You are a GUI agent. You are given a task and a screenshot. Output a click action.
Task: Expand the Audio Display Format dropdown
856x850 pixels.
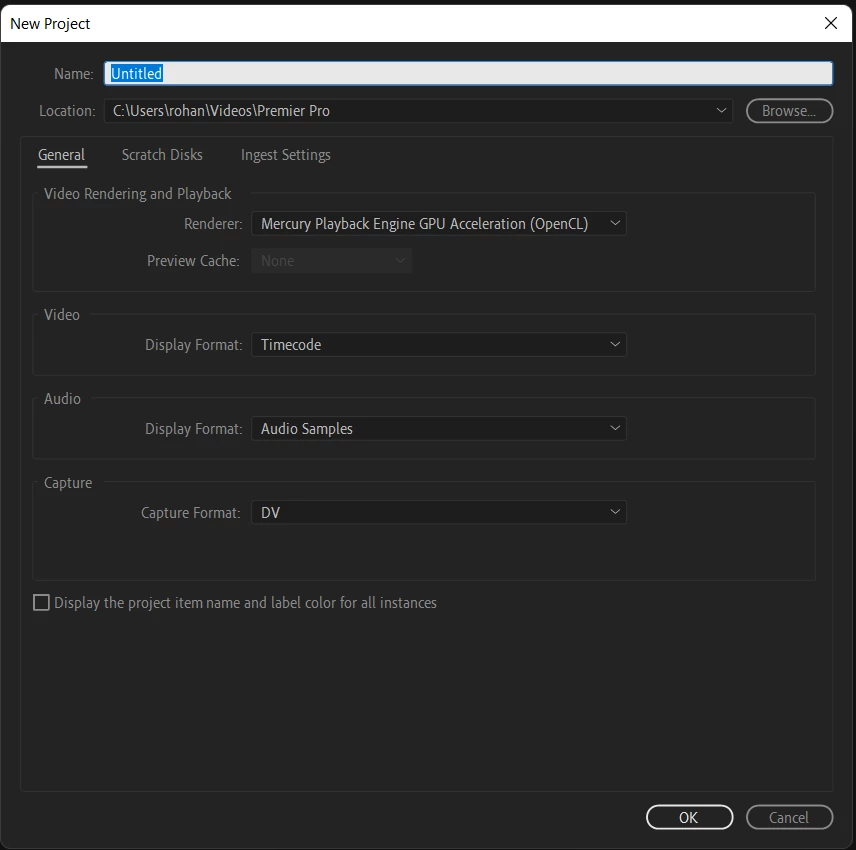point(438,429)
